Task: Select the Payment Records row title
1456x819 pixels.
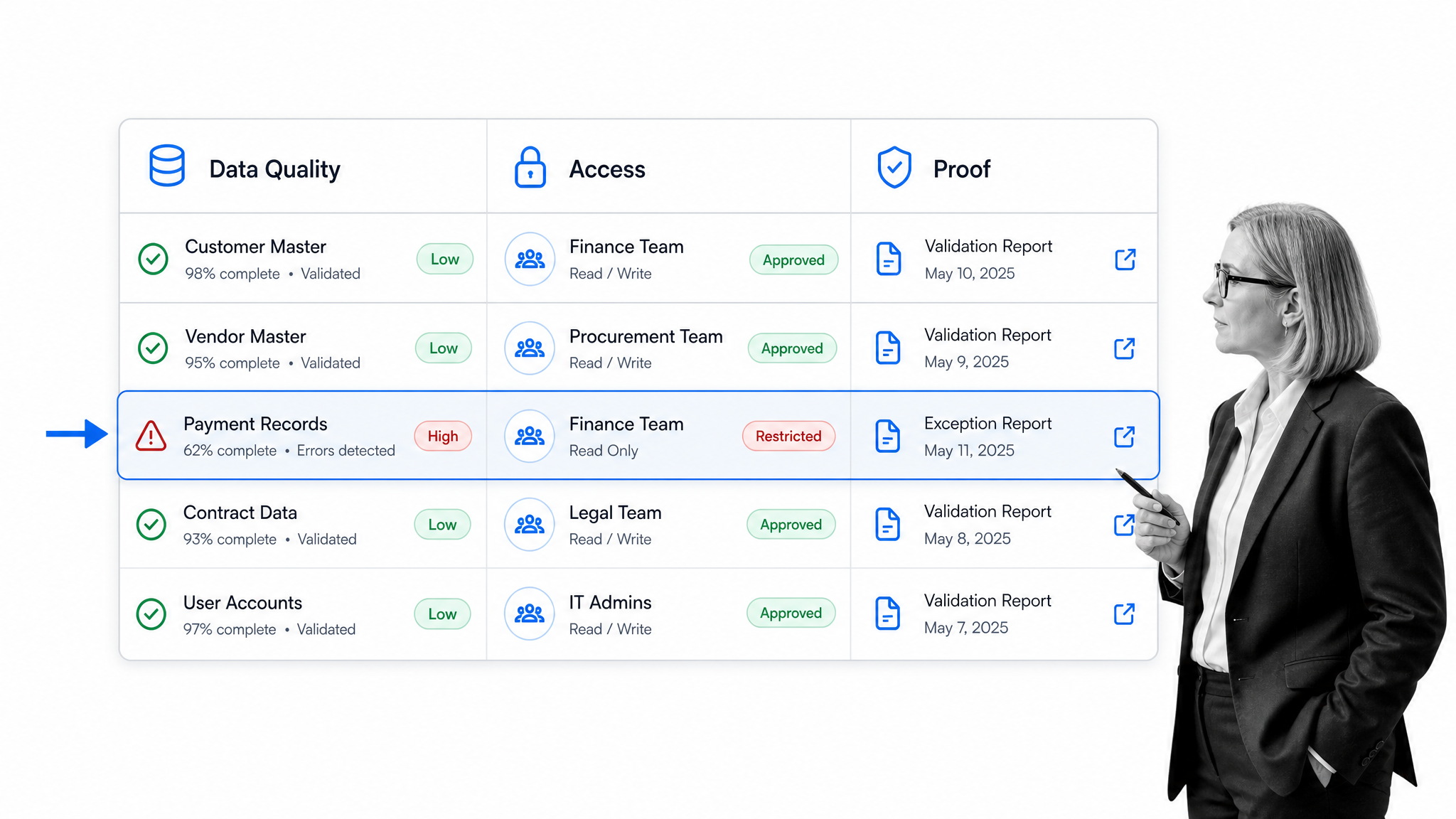Action: pyautogui.click(x=255, y=424)
